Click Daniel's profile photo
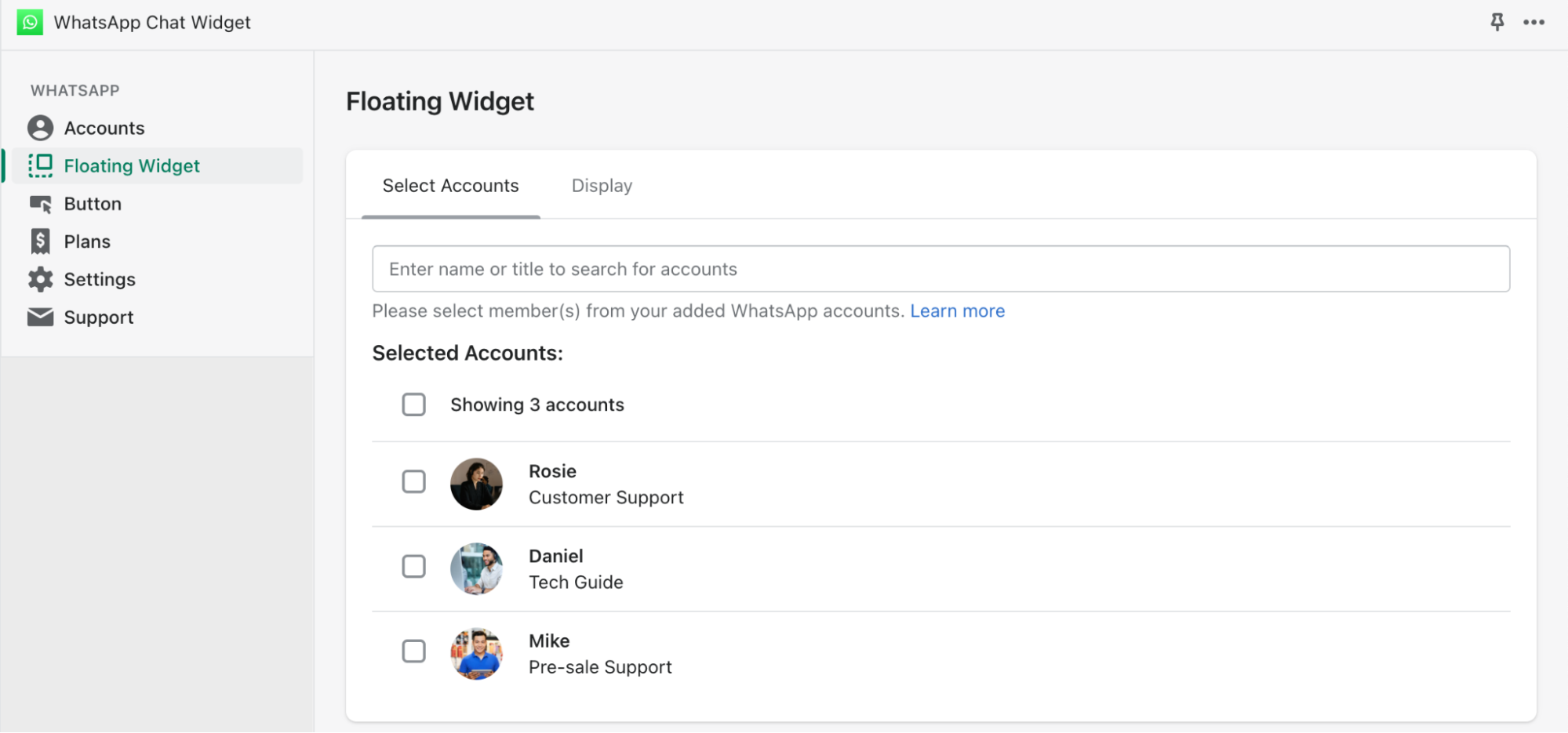 476,568
